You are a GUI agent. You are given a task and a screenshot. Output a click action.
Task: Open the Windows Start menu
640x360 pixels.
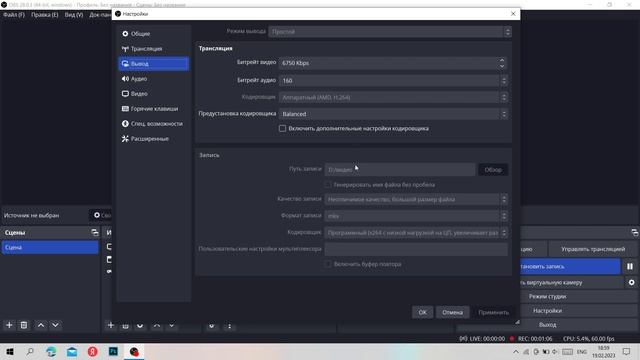click(10, 351)
